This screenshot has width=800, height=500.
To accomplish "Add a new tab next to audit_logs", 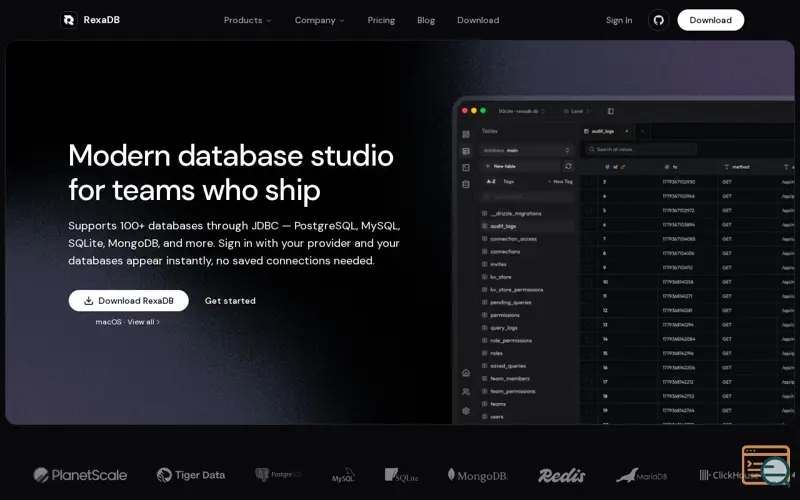I will point(642,131).
